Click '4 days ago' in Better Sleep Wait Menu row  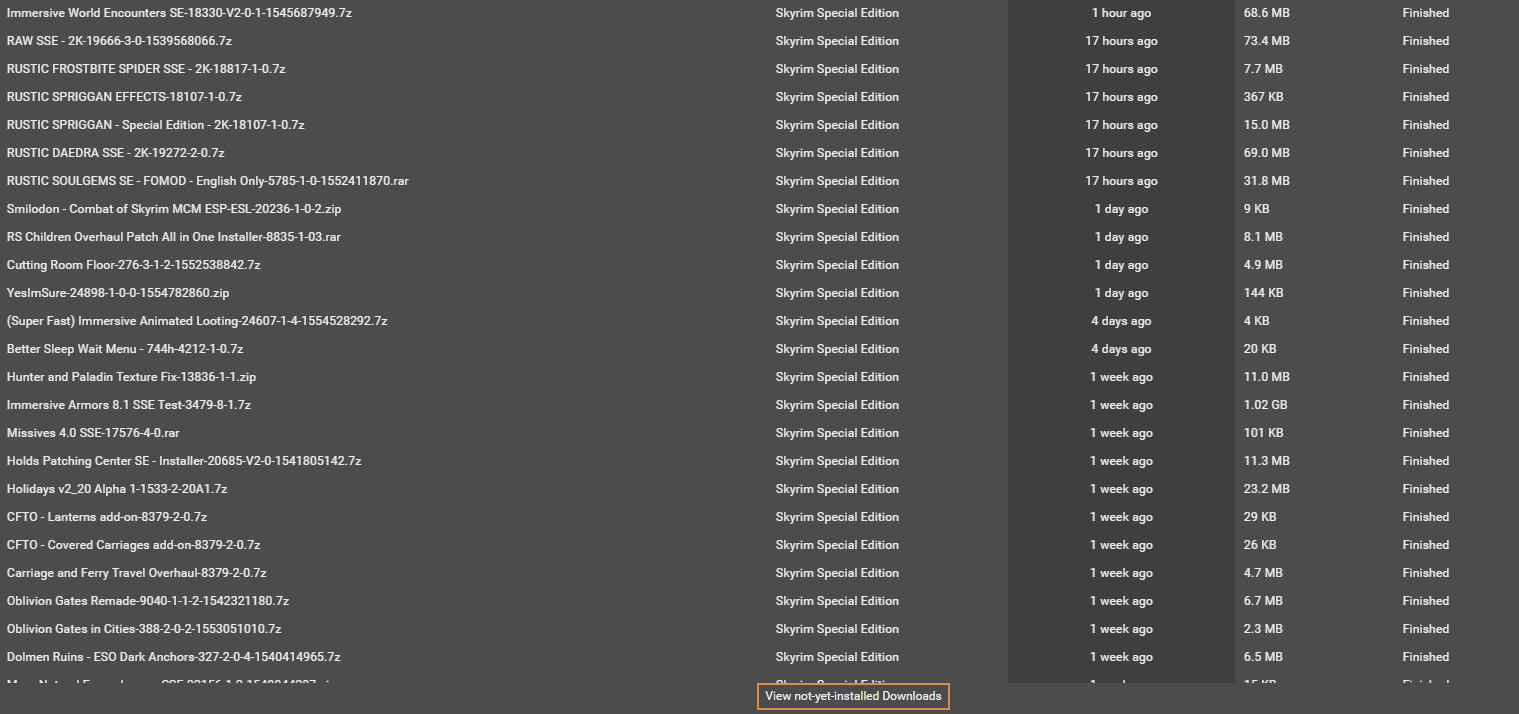pyautogui.click(x=1121, y=349)
